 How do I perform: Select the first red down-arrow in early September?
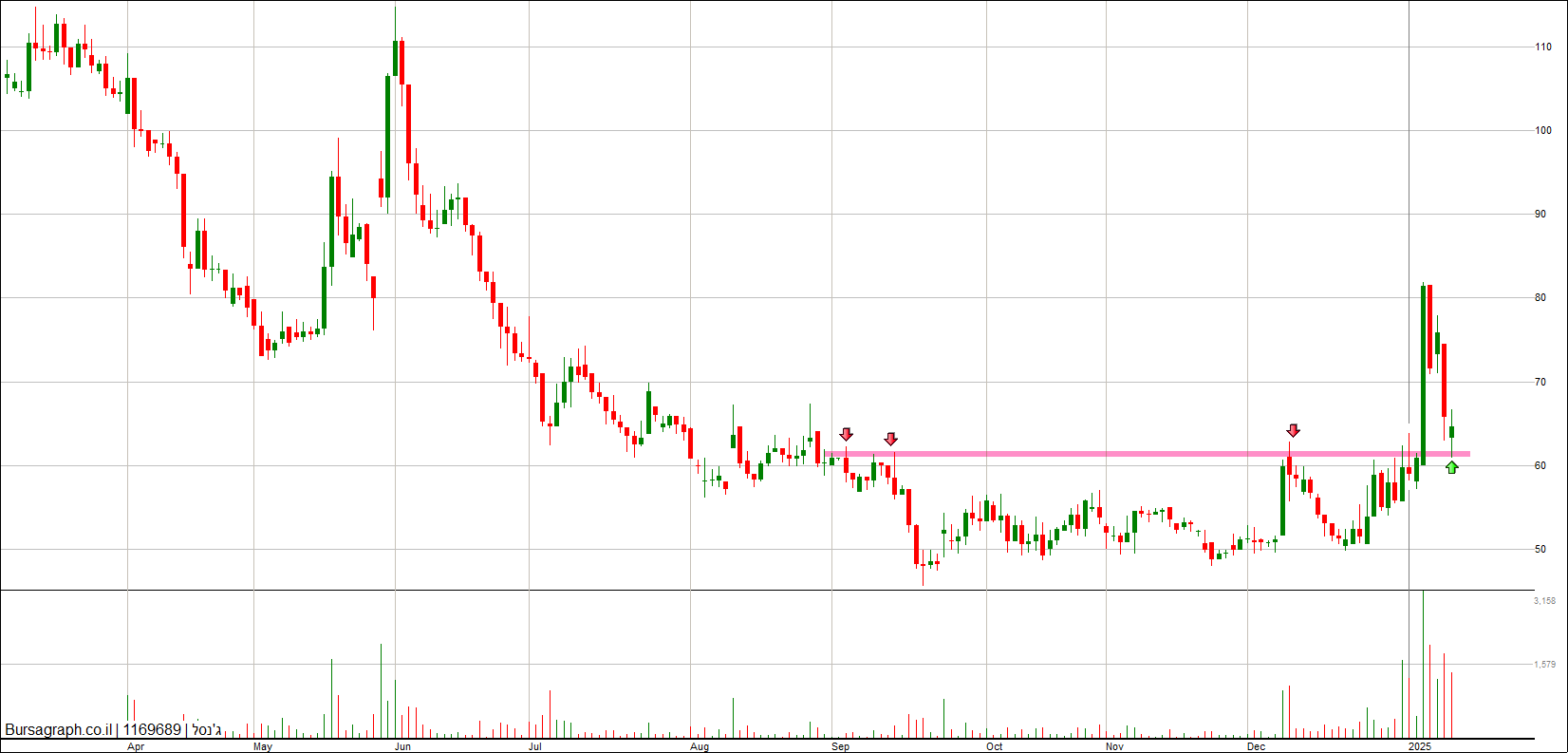tap(847, 434)
